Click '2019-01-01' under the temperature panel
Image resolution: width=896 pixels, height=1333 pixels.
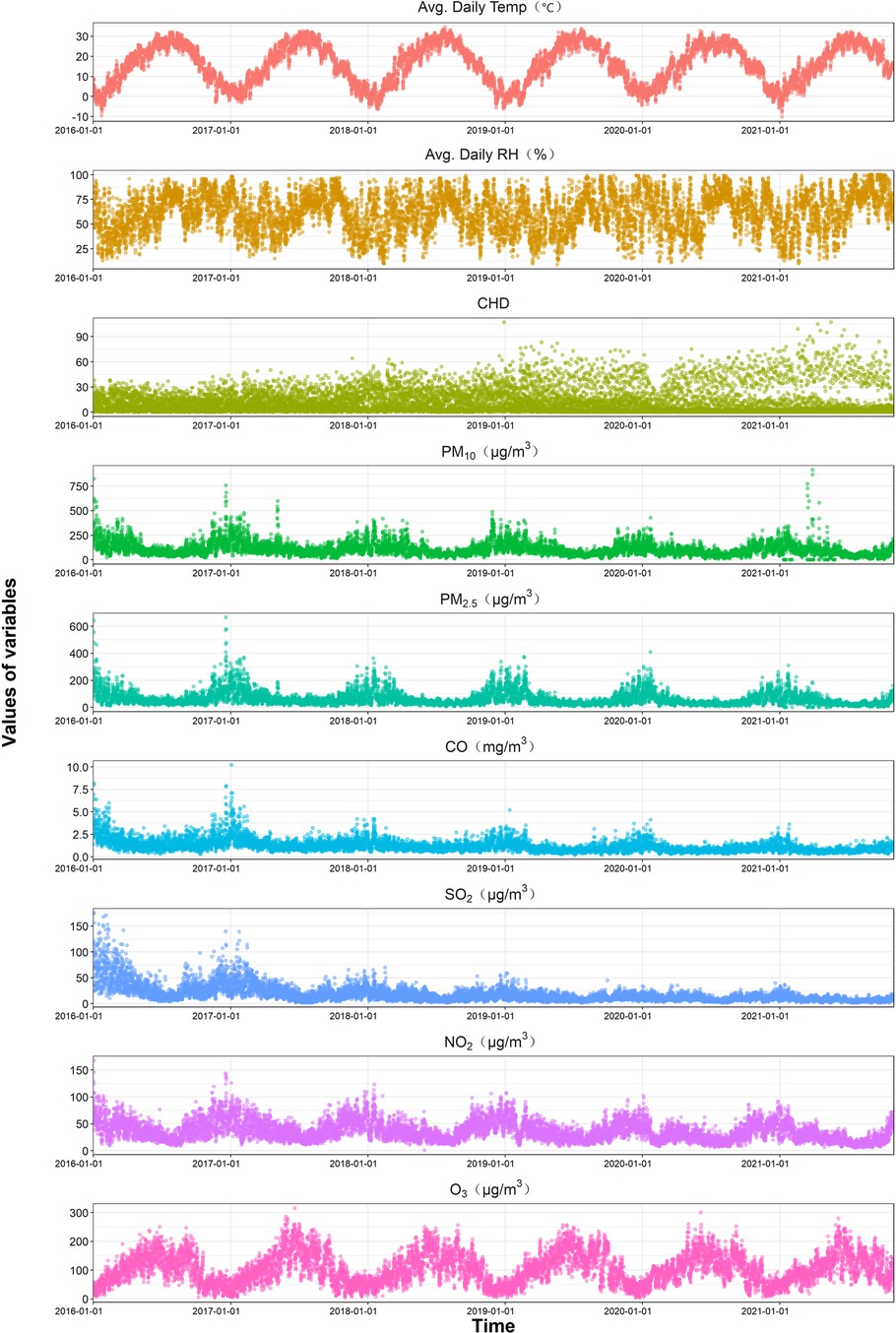point(489,130)
